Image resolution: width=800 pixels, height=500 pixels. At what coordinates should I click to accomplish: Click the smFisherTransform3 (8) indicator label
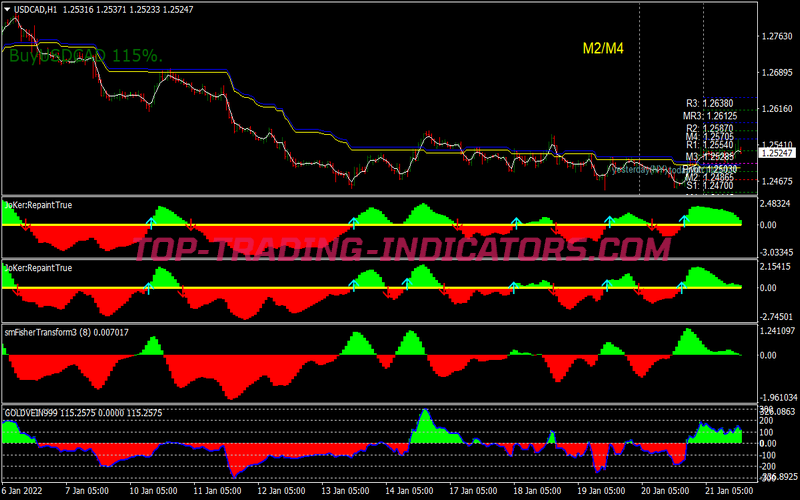pos(66,332)
